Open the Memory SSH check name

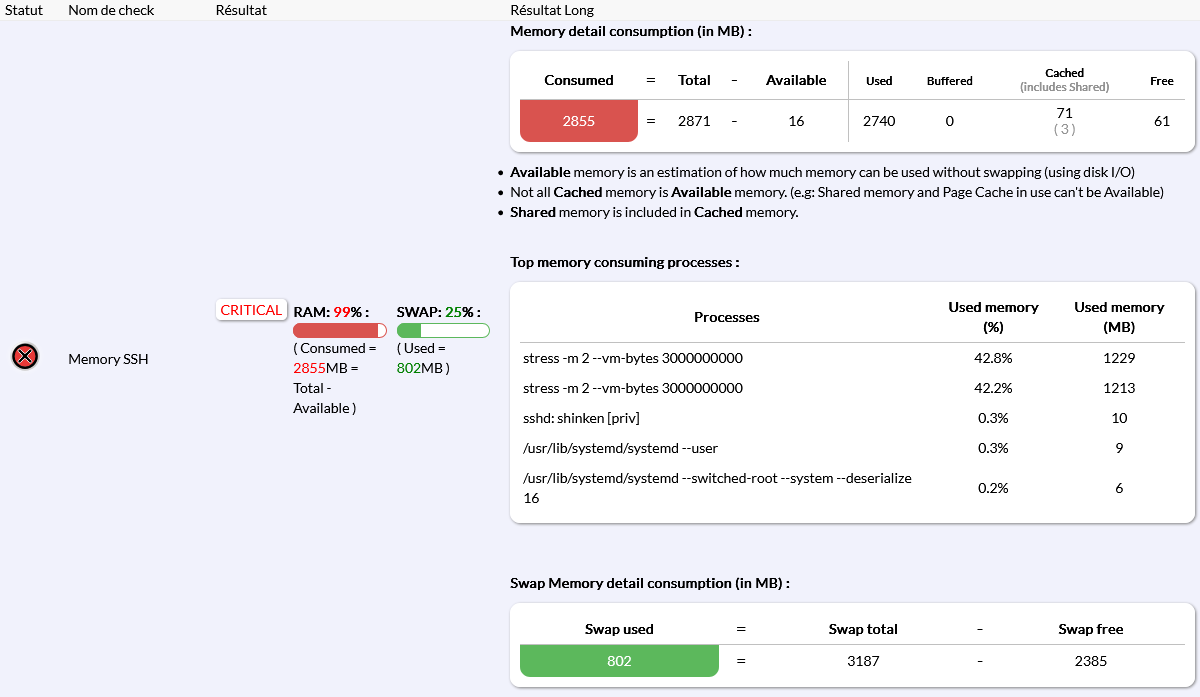click(x=108, y=358)
